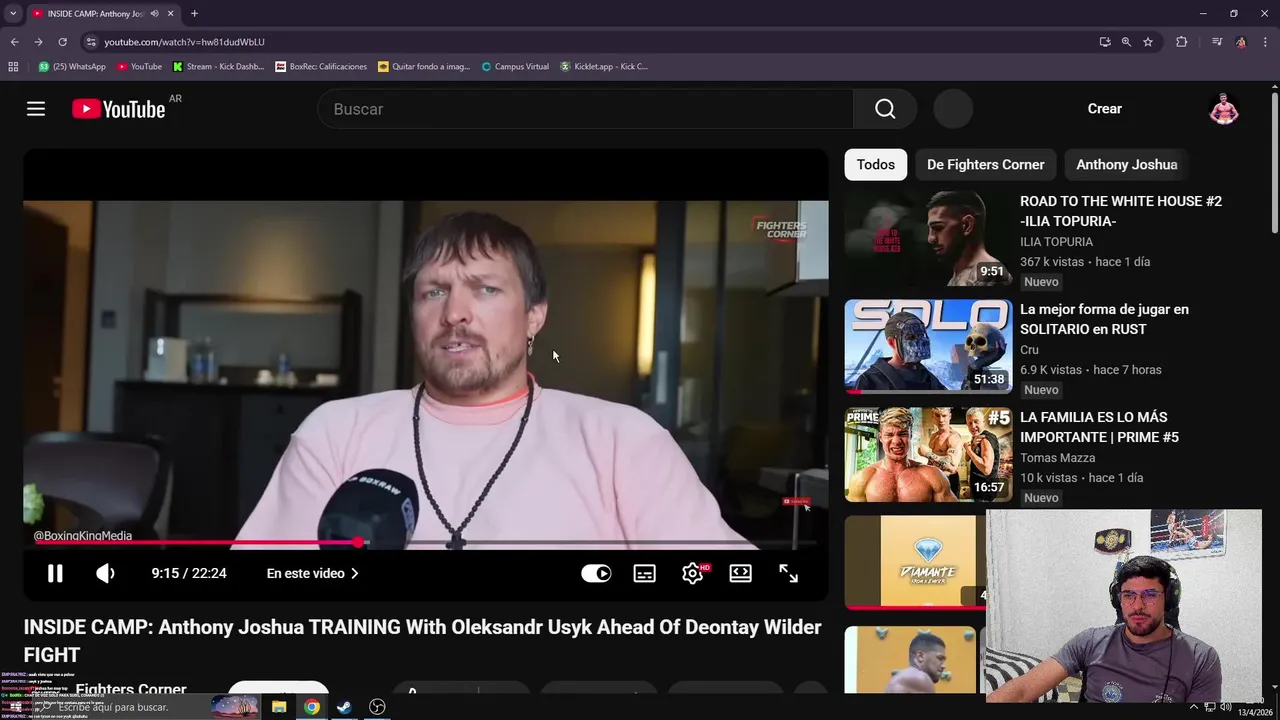
Task: Mute the video with the speaker icon
Action: pyautogui.click(x=105, y=573)
